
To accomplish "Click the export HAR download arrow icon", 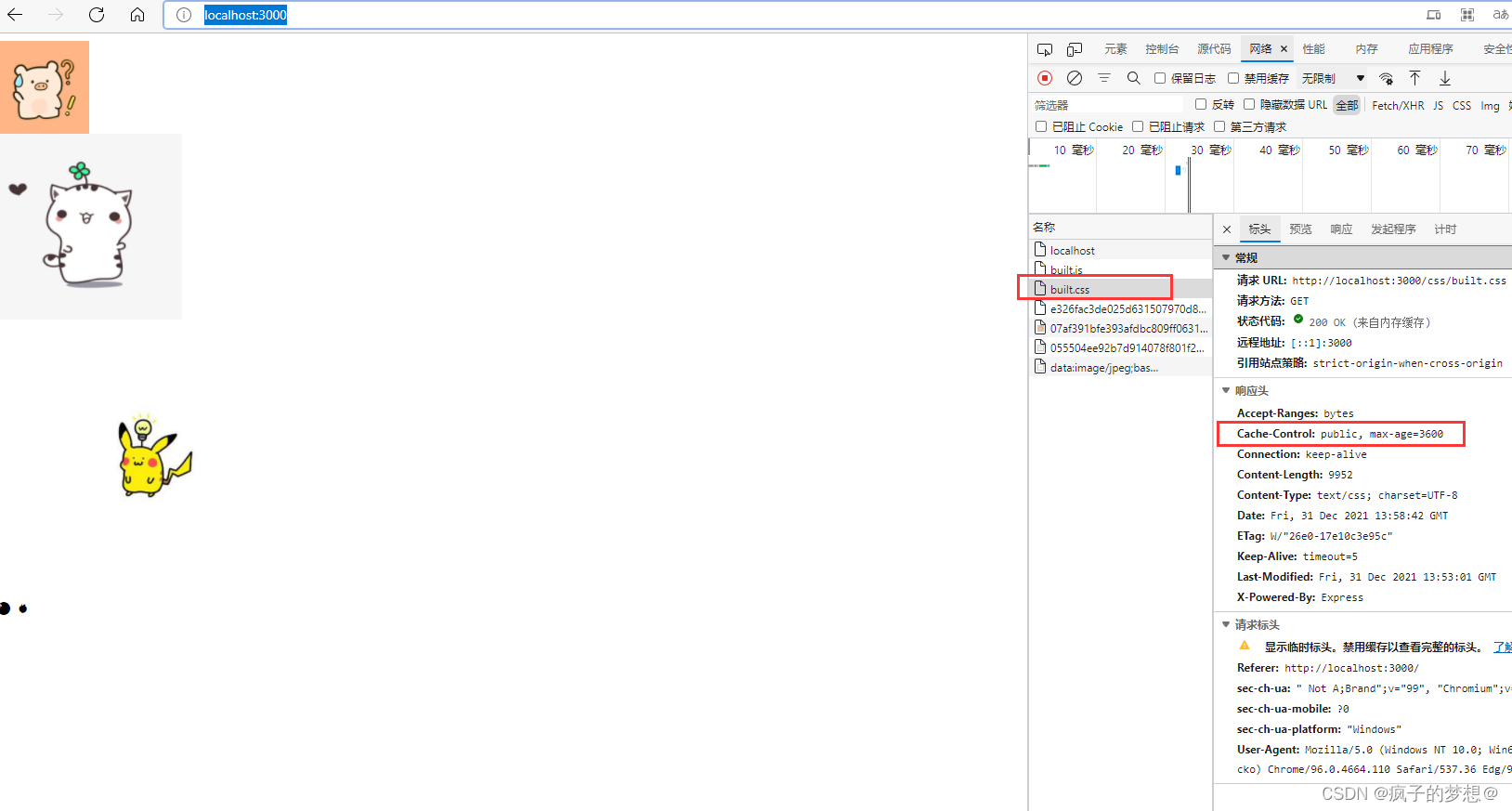I will pyautogui.click(x=1445, y=78).
